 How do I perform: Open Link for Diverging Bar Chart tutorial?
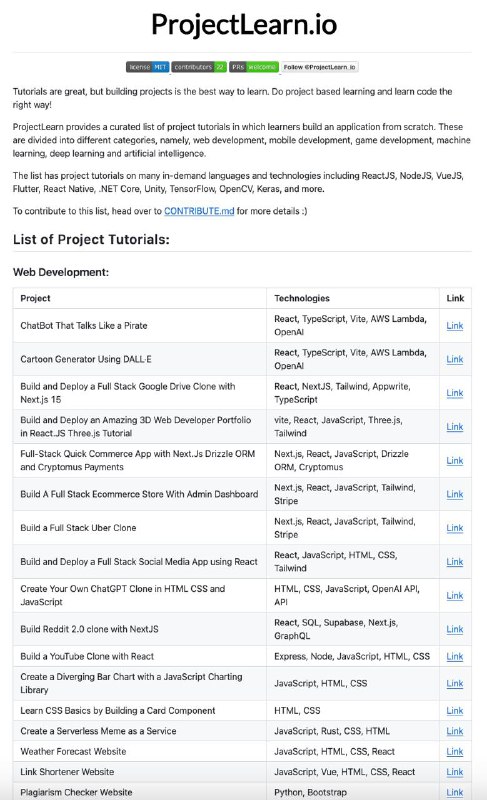click(454, 683)
